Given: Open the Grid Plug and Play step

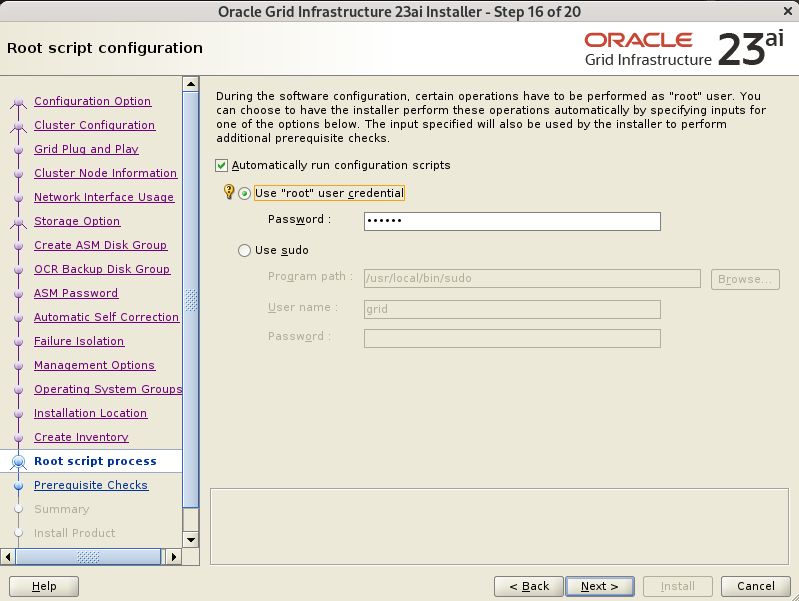Looking at the screenshot, I should tap(86, 149).
